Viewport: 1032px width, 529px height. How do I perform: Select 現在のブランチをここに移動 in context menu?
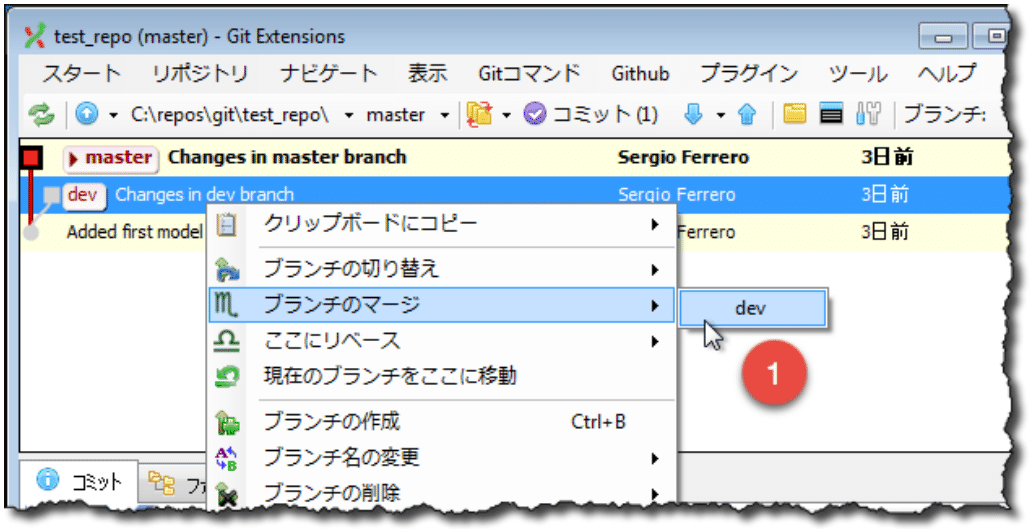(442, 376)
